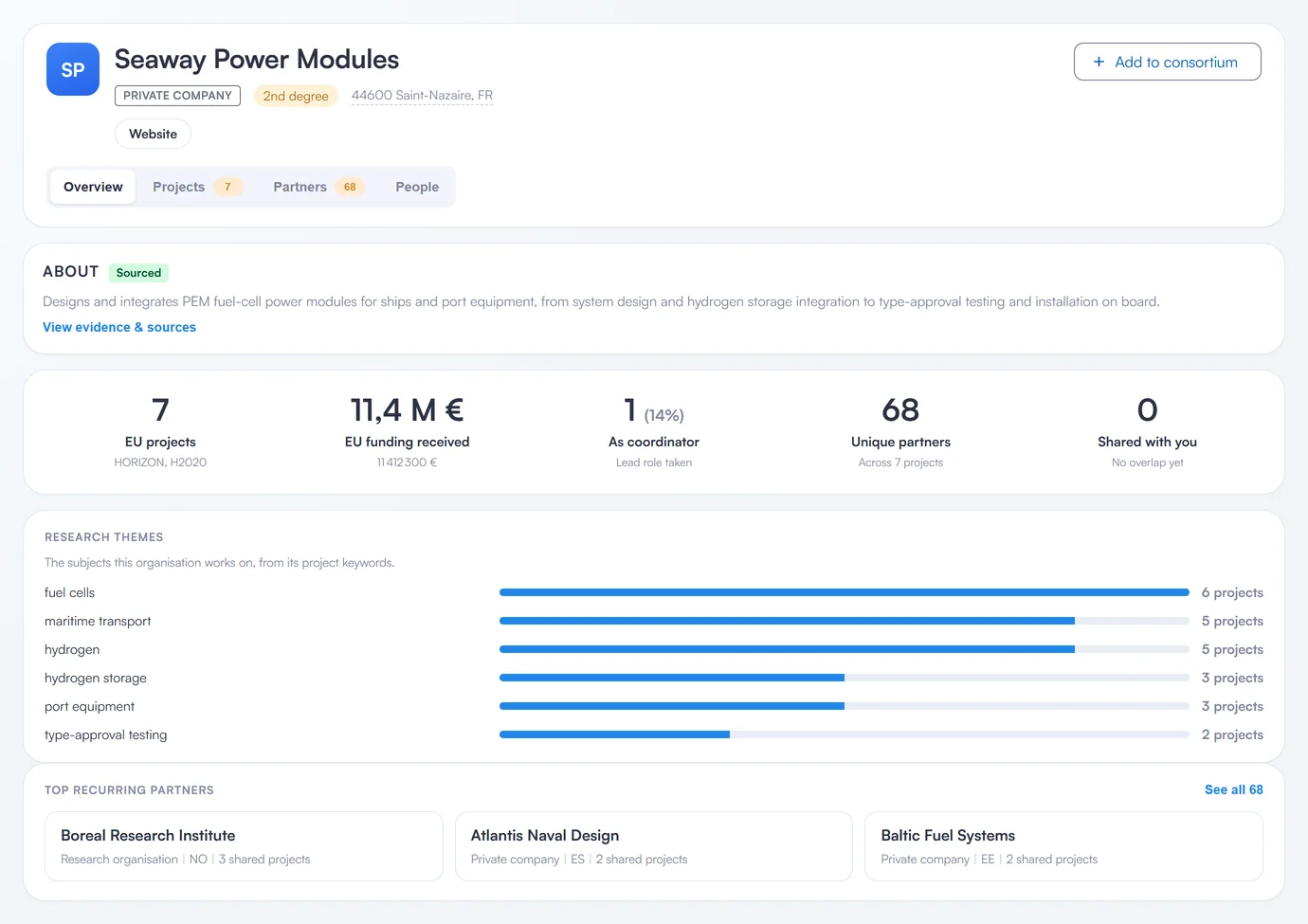Click the 7 EU projects statistic
This screenshot has width=1308, height=924.
[x=160, y=432]
